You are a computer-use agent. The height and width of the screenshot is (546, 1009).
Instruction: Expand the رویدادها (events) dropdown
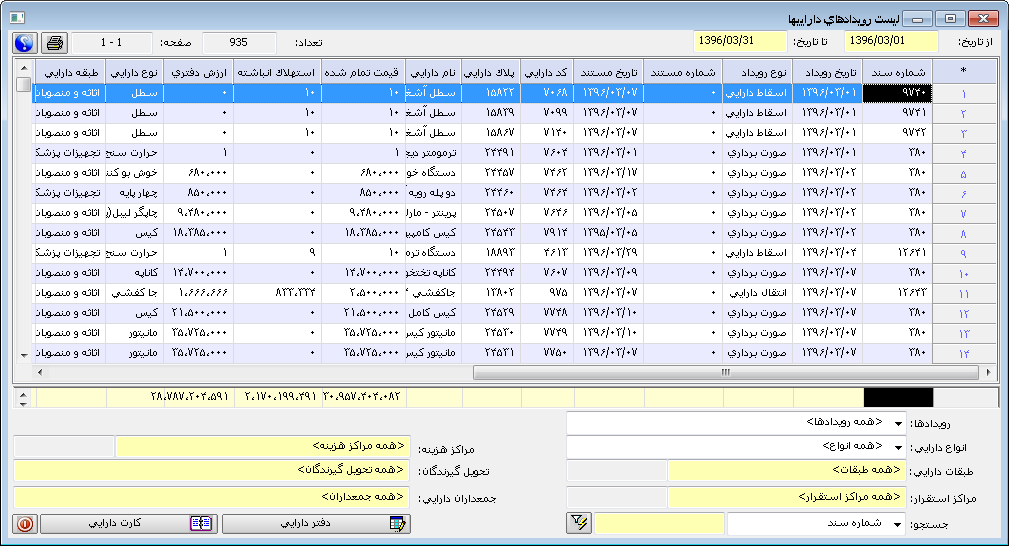tap(897, 423)
